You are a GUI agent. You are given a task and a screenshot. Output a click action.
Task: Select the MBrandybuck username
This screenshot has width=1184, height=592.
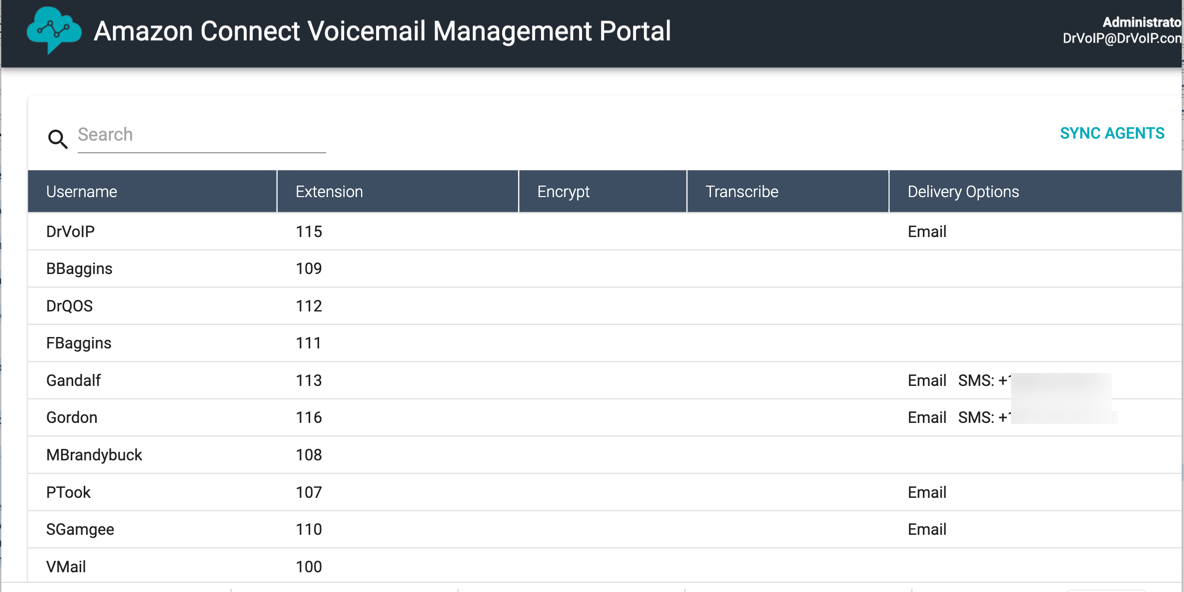[94, 455]
